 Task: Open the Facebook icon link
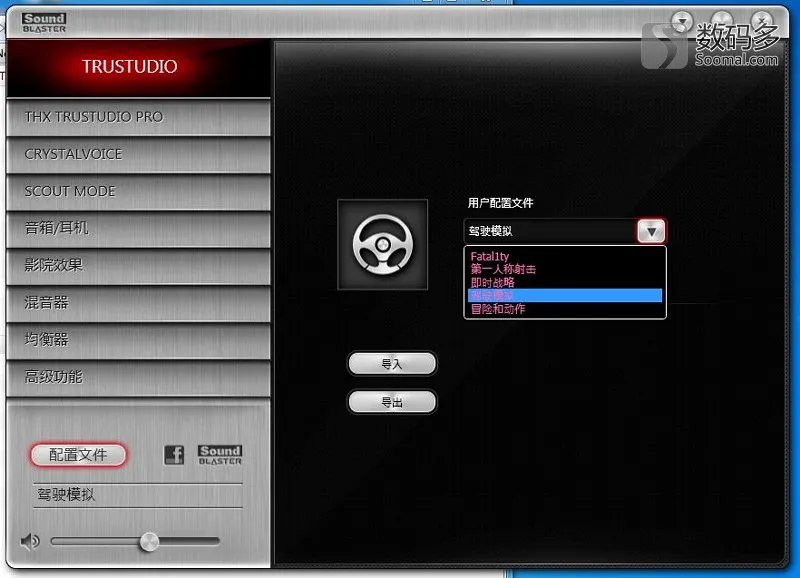174,455
